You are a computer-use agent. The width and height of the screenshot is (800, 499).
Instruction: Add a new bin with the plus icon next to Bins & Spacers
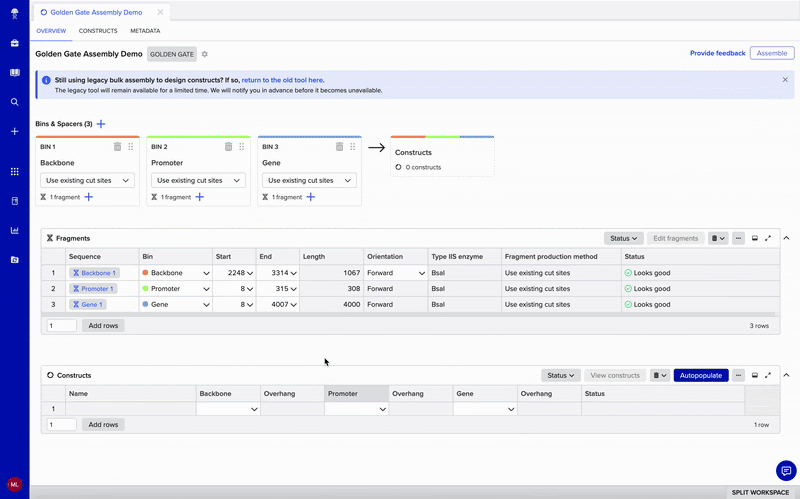(101, 124)
